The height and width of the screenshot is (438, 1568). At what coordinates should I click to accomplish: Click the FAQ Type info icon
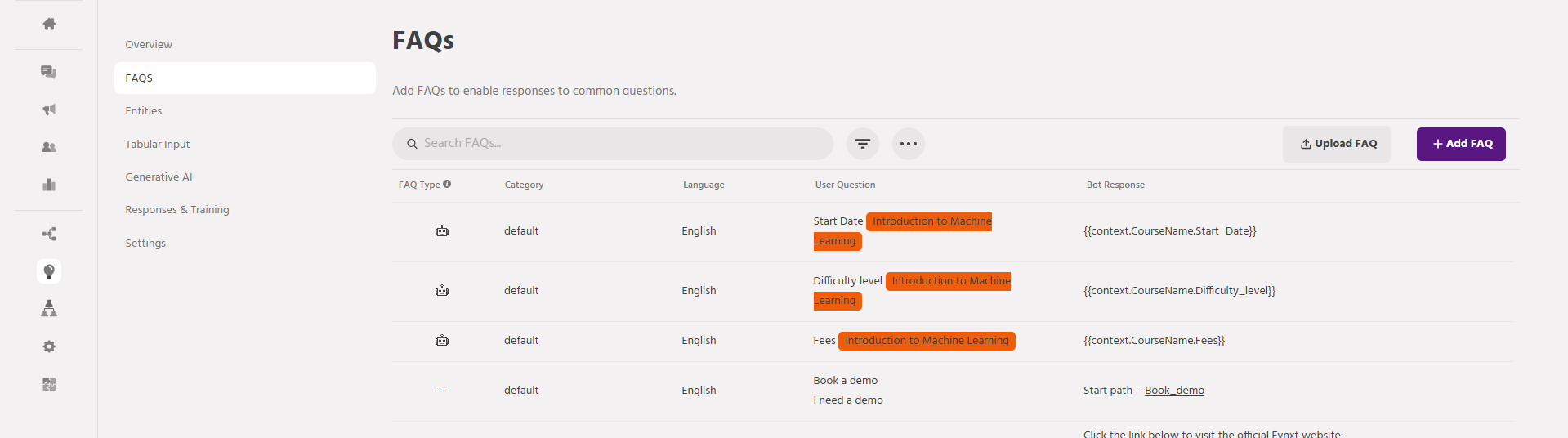tap(447, 184)
